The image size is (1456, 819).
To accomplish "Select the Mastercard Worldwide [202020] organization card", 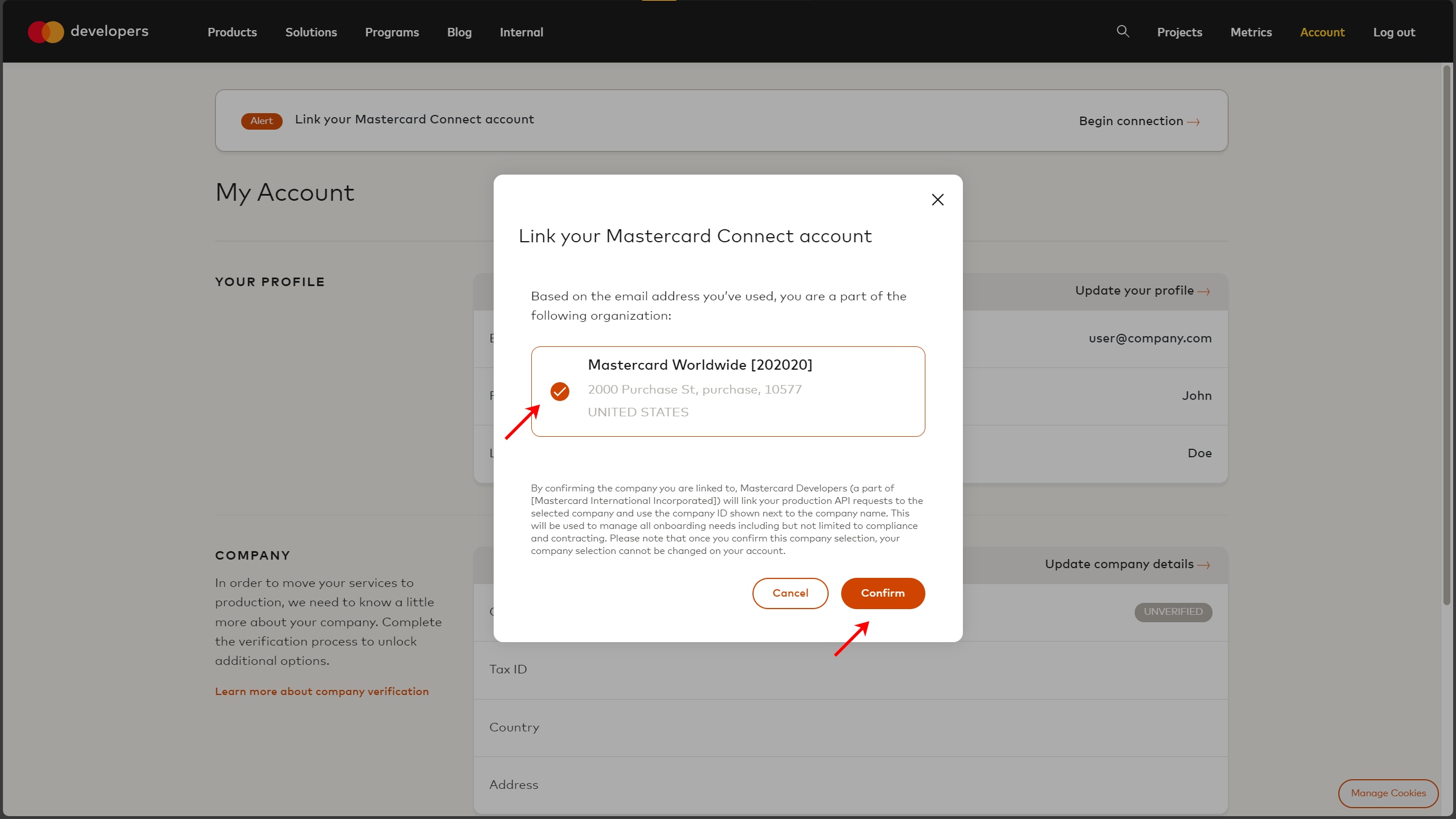I will (x=728, y=391).
